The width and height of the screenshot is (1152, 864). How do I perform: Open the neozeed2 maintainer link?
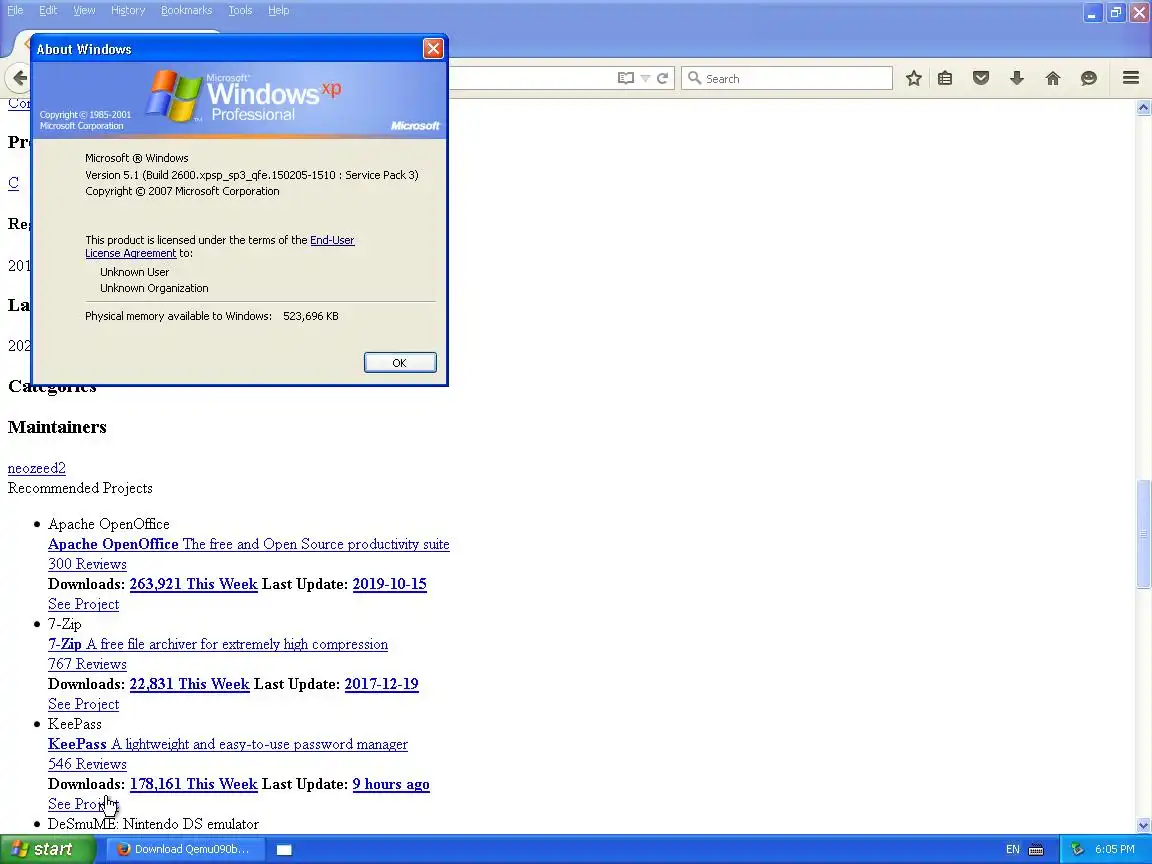(37, 468)
